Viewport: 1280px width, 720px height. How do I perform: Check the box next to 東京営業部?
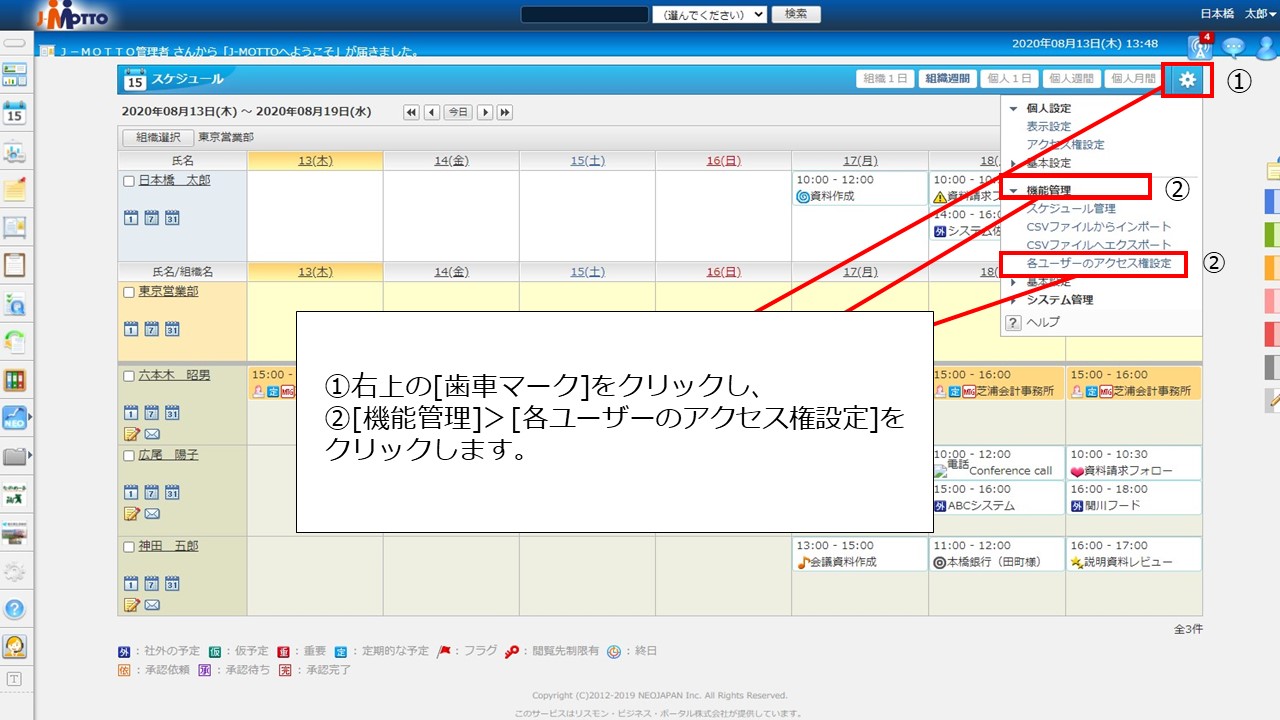pos(129,292)
